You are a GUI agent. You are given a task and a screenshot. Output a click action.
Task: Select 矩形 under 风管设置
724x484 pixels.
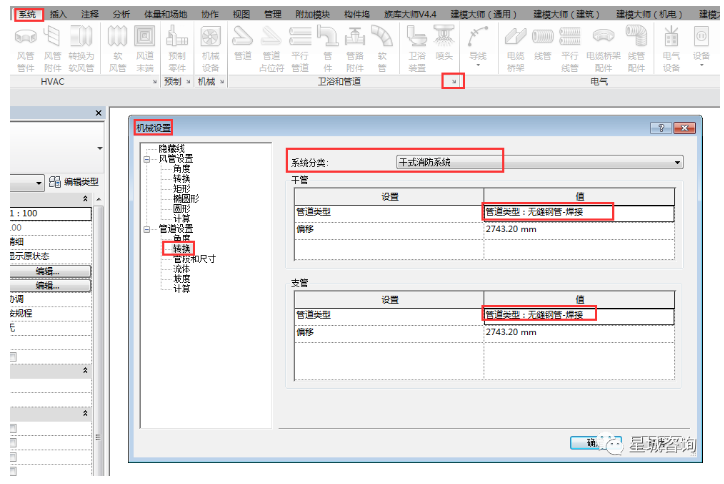[x=181, y=189]
